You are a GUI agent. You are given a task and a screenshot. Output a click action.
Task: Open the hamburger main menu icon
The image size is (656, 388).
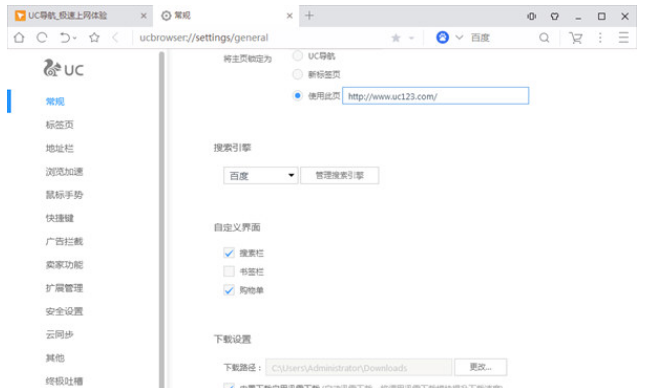[623, 38]
